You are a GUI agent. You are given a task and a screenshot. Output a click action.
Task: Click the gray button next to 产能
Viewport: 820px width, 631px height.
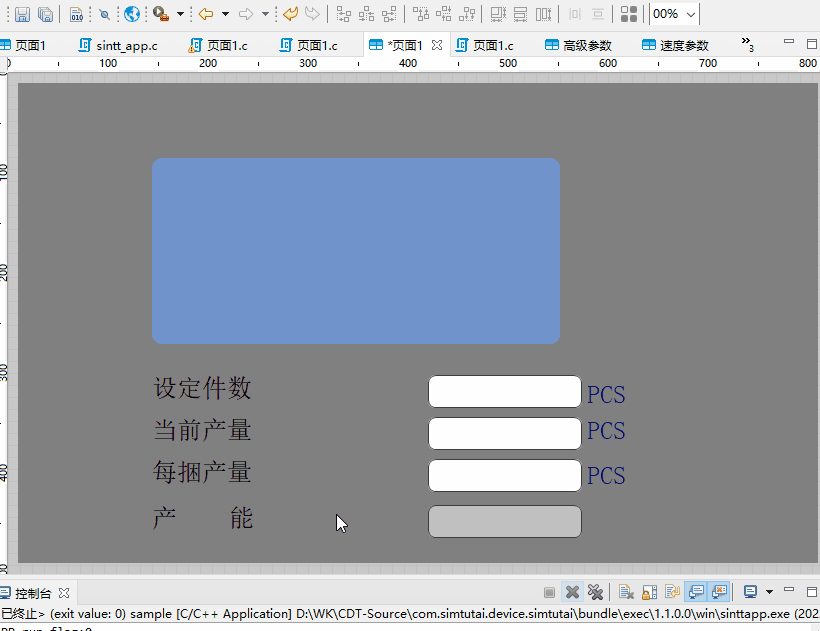[x=504, y=521]
